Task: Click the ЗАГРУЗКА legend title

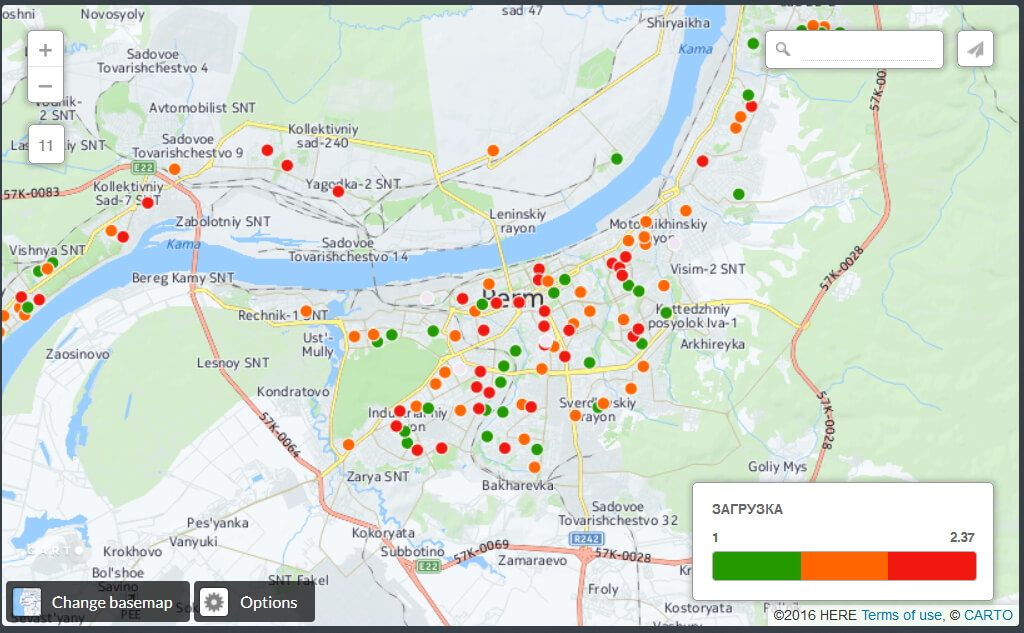Action: pyautogui.click(x=747, y=509)
